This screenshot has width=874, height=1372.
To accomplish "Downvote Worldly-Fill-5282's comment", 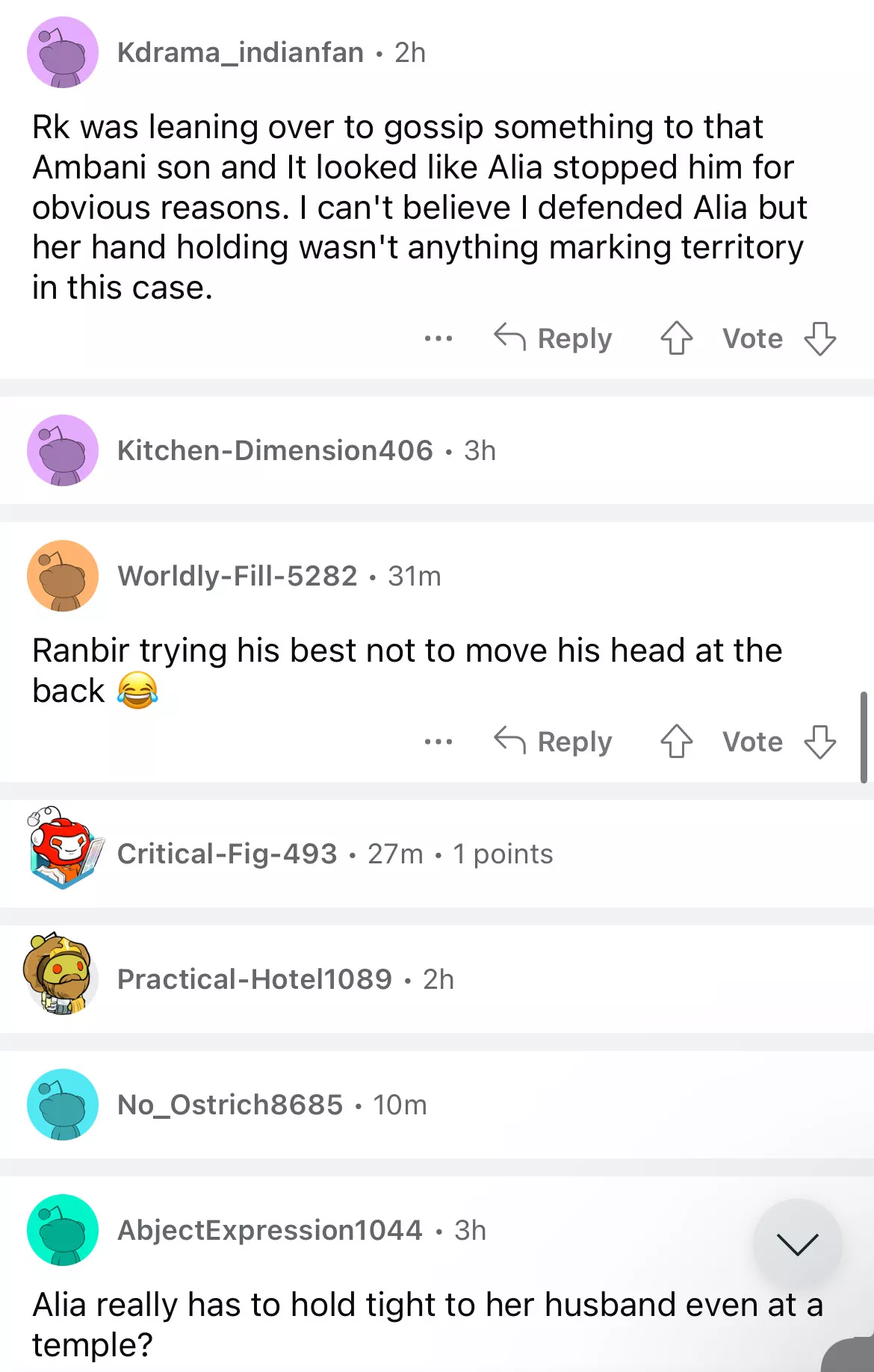I will (x=820, y=742).
